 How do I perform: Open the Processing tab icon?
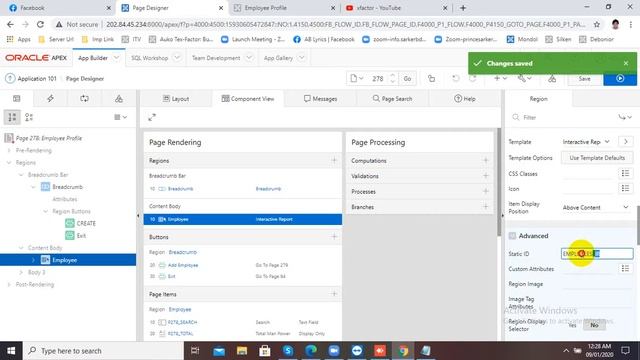tap(84, 98)
